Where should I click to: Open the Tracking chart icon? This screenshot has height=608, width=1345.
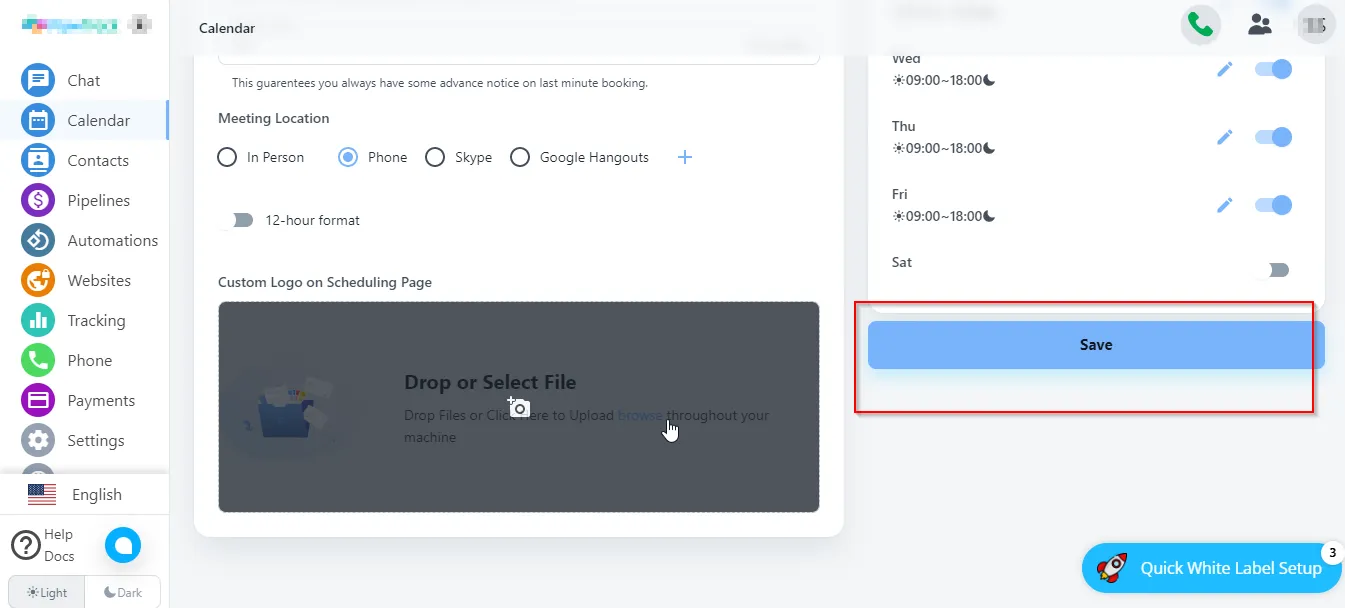point(38,320)
